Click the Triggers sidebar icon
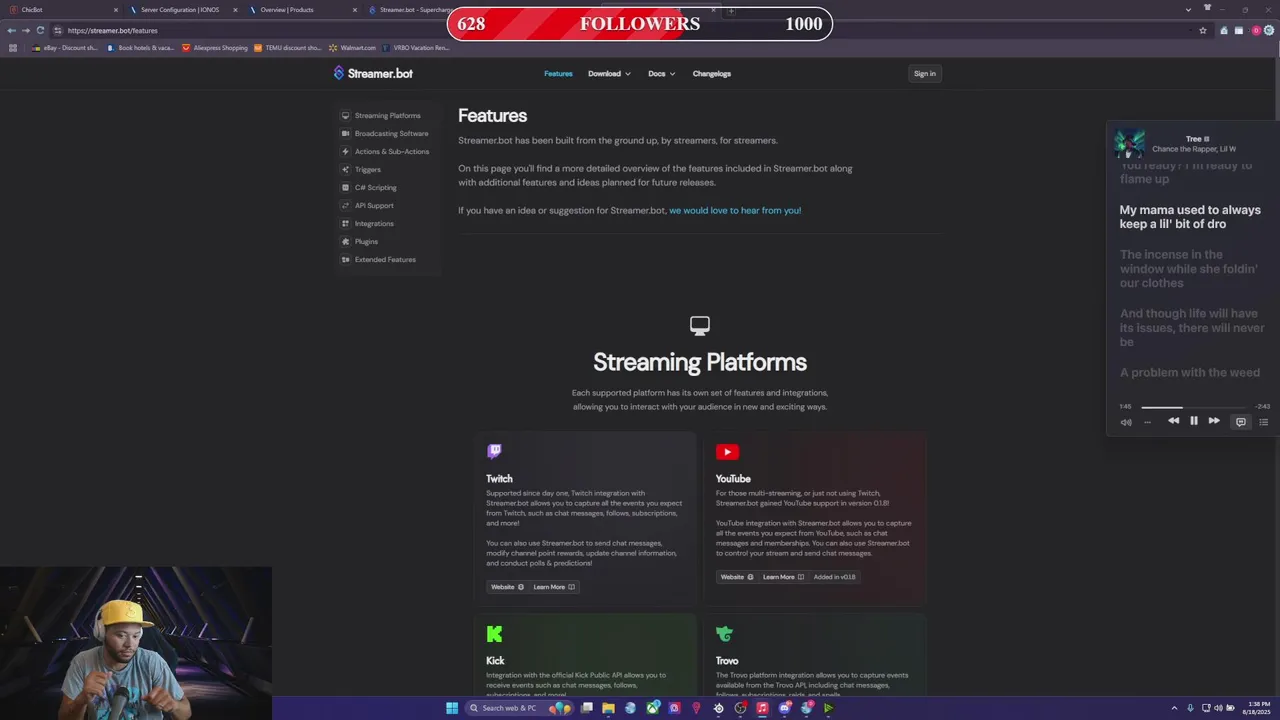 [x=345, y=169]
